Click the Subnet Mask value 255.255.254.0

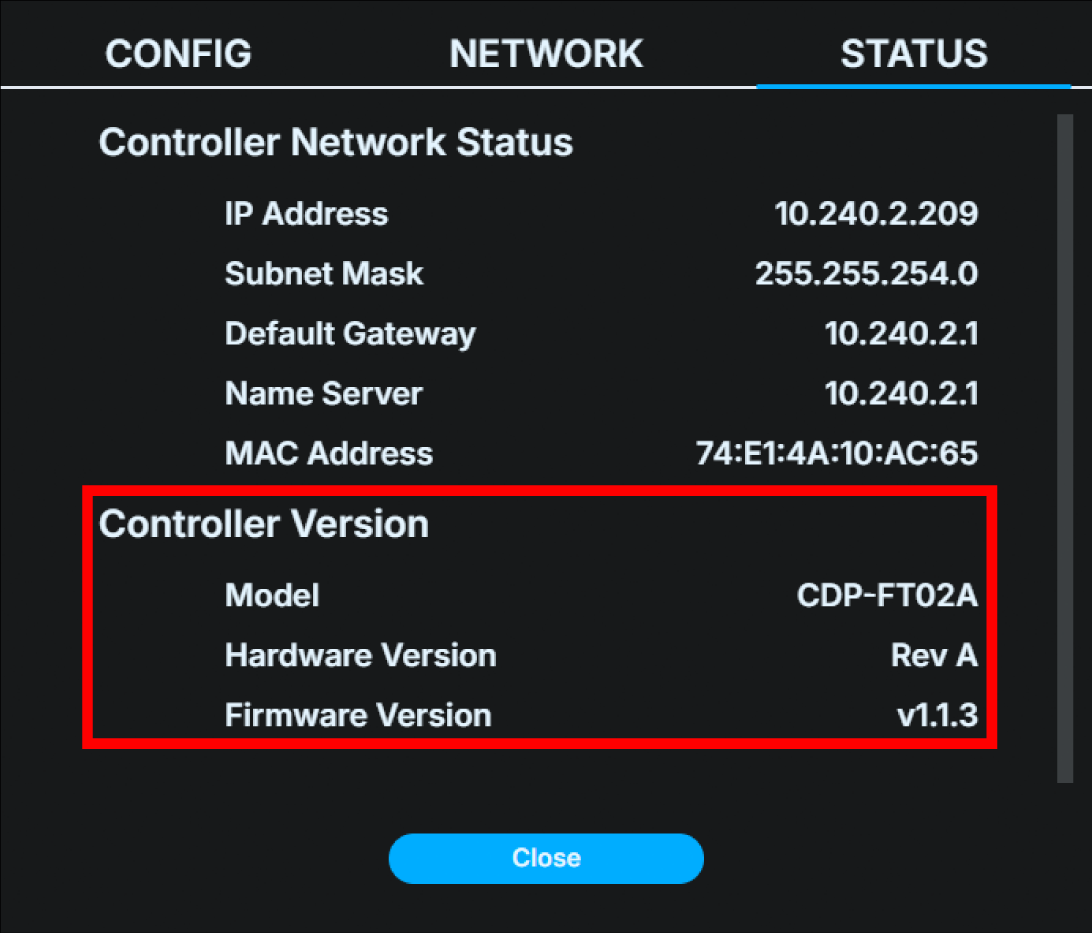tap(866, 273)
